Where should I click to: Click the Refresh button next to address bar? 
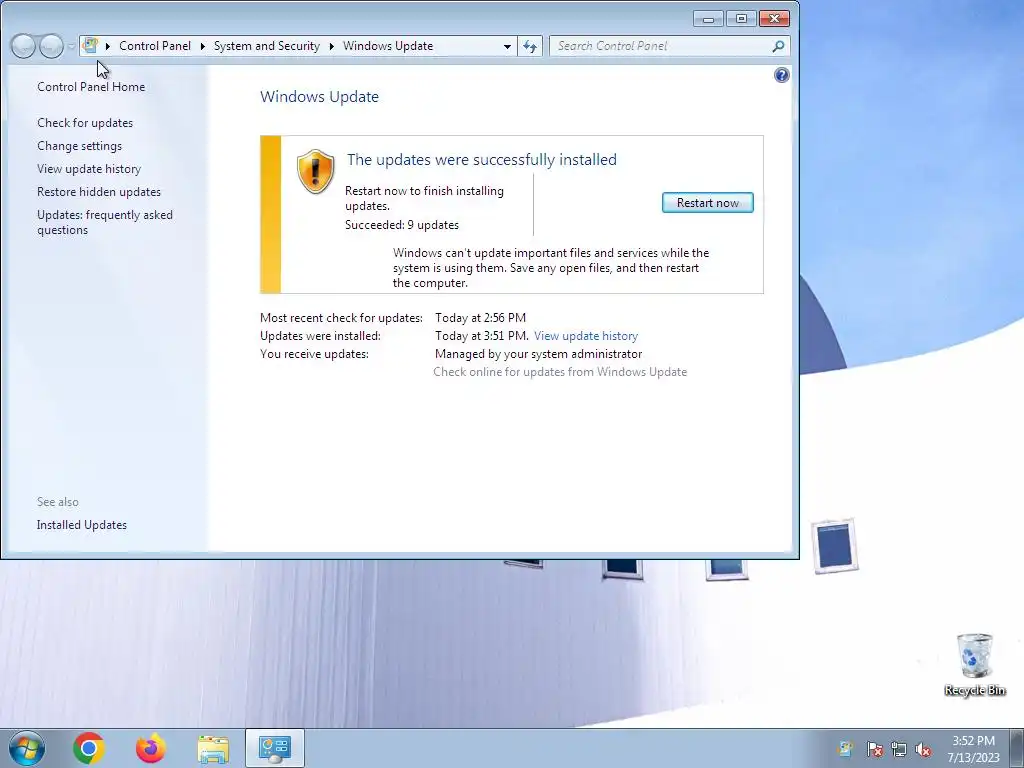click(x=530, y=46)
